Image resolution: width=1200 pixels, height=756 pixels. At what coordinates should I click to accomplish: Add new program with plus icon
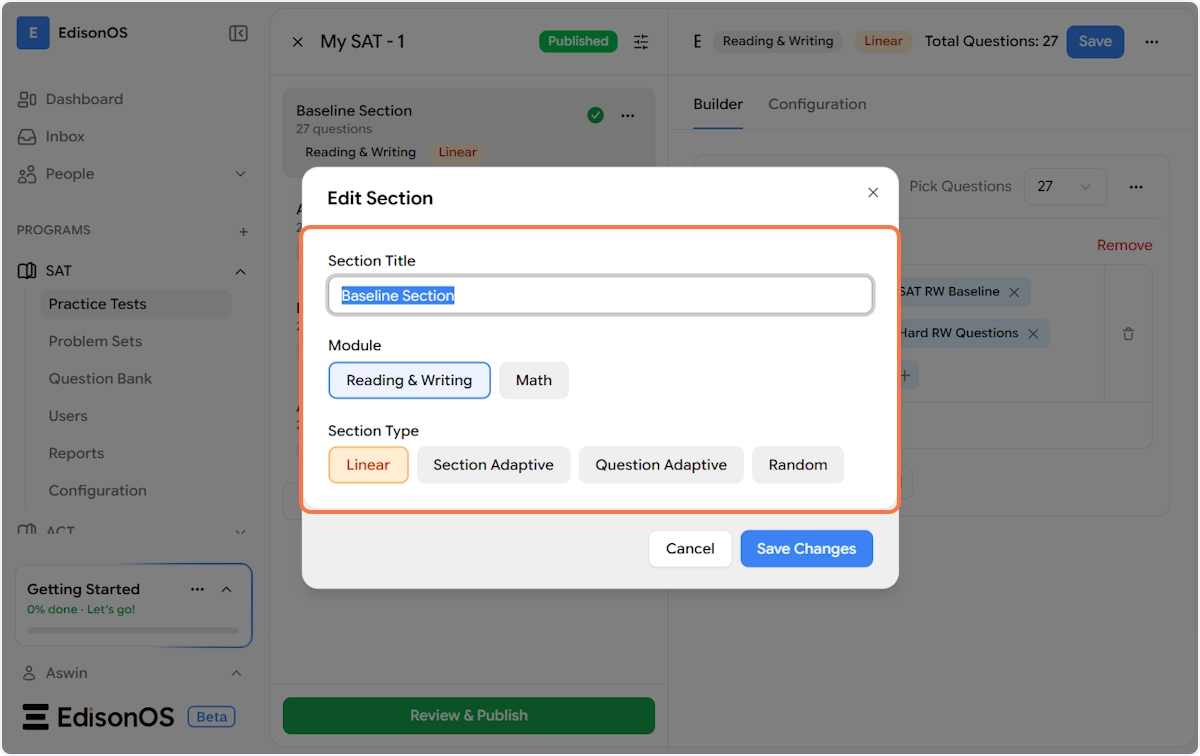point(243,231)
